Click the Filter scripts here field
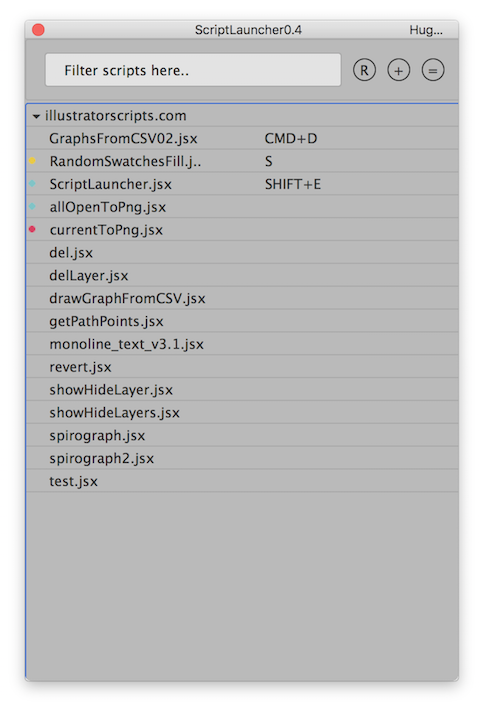Image resolution: width=480 pixels, height=706 pixels. click(193, 70)
